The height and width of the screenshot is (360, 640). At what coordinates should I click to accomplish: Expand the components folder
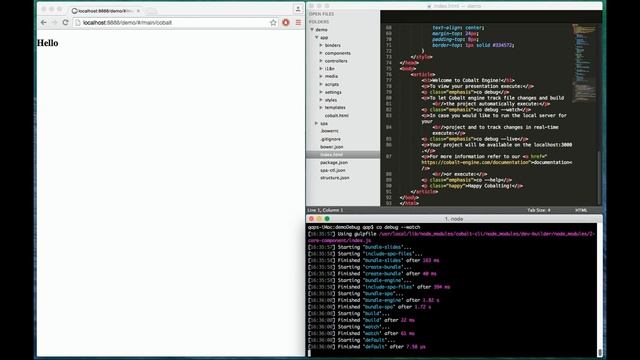[x=321, y=53]
